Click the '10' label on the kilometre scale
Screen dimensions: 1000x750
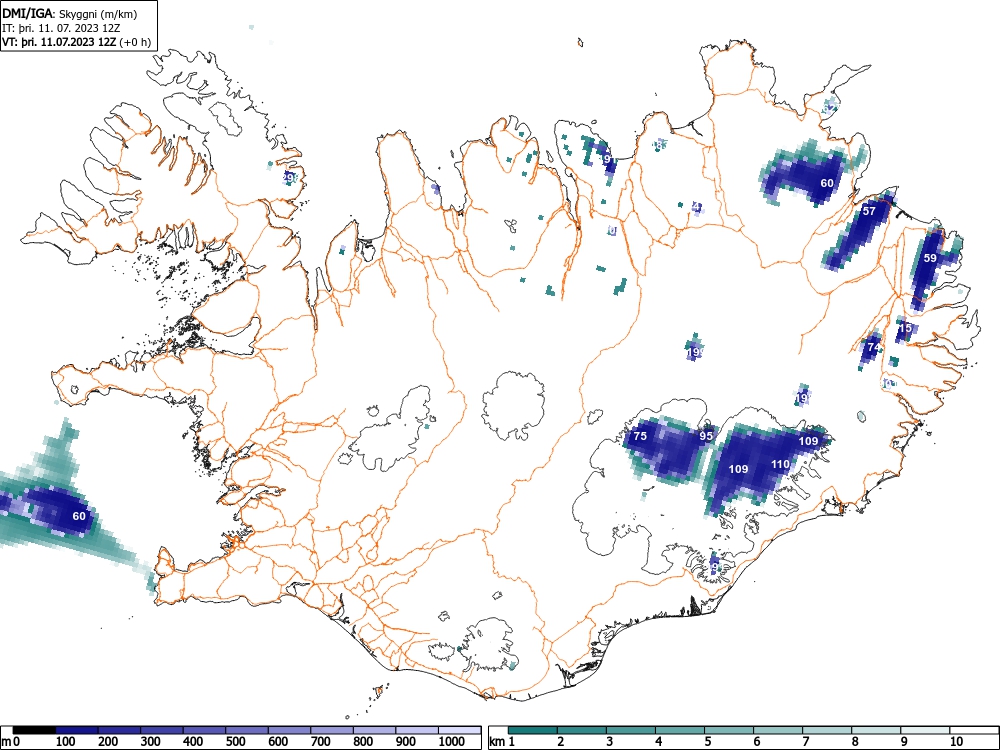(955, 742)
